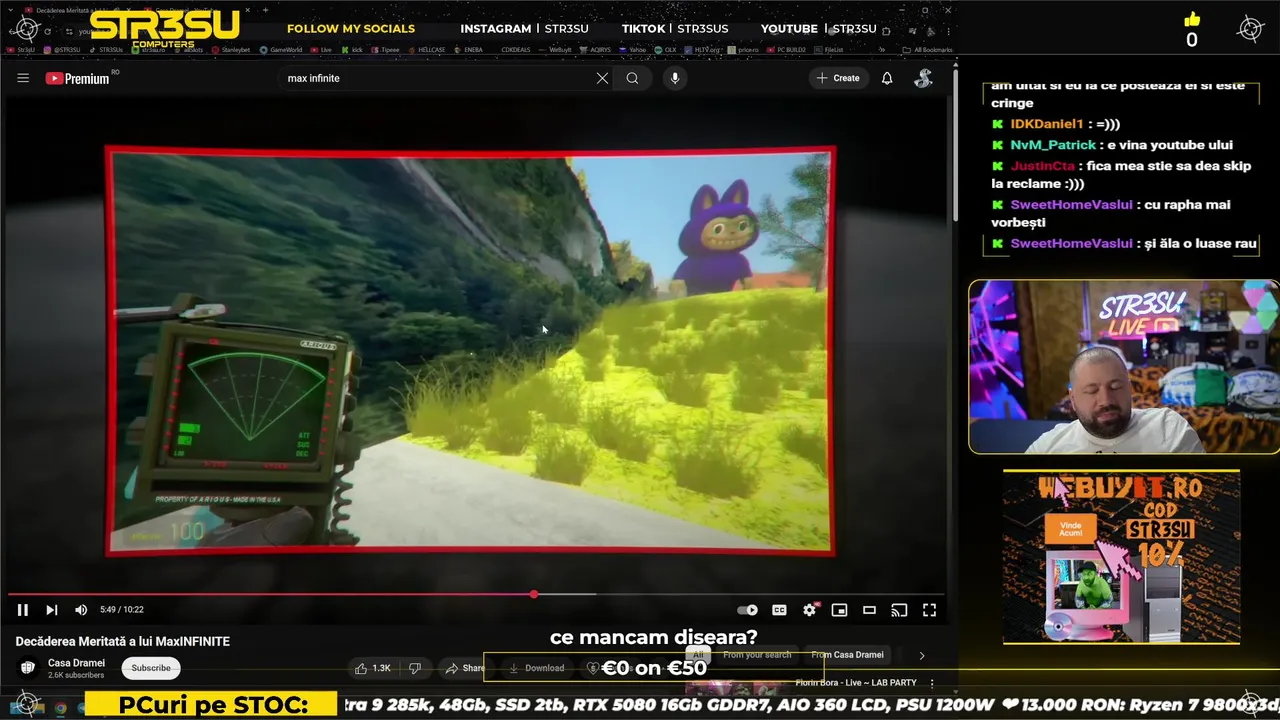Switch to miniplayer mode
The height and width of the screenshot is (720, 1280).
[839, 610]
